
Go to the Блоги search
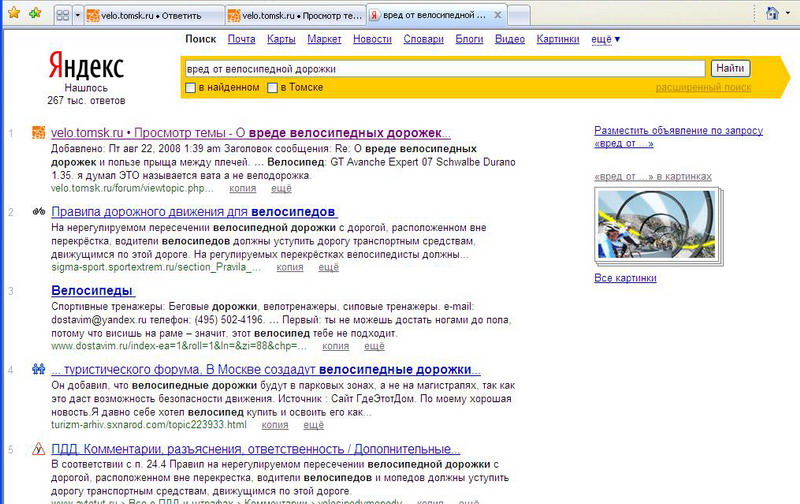pos(469,39)
